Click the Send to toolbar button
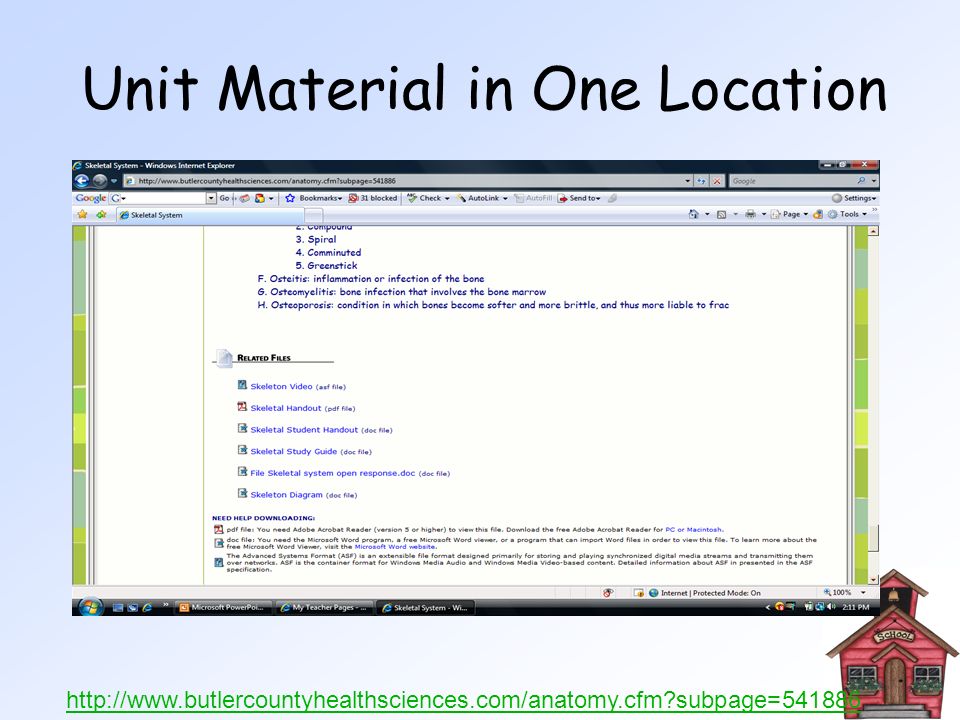The height and width of the screenshot is (720, 960). (x=579, y=198)
